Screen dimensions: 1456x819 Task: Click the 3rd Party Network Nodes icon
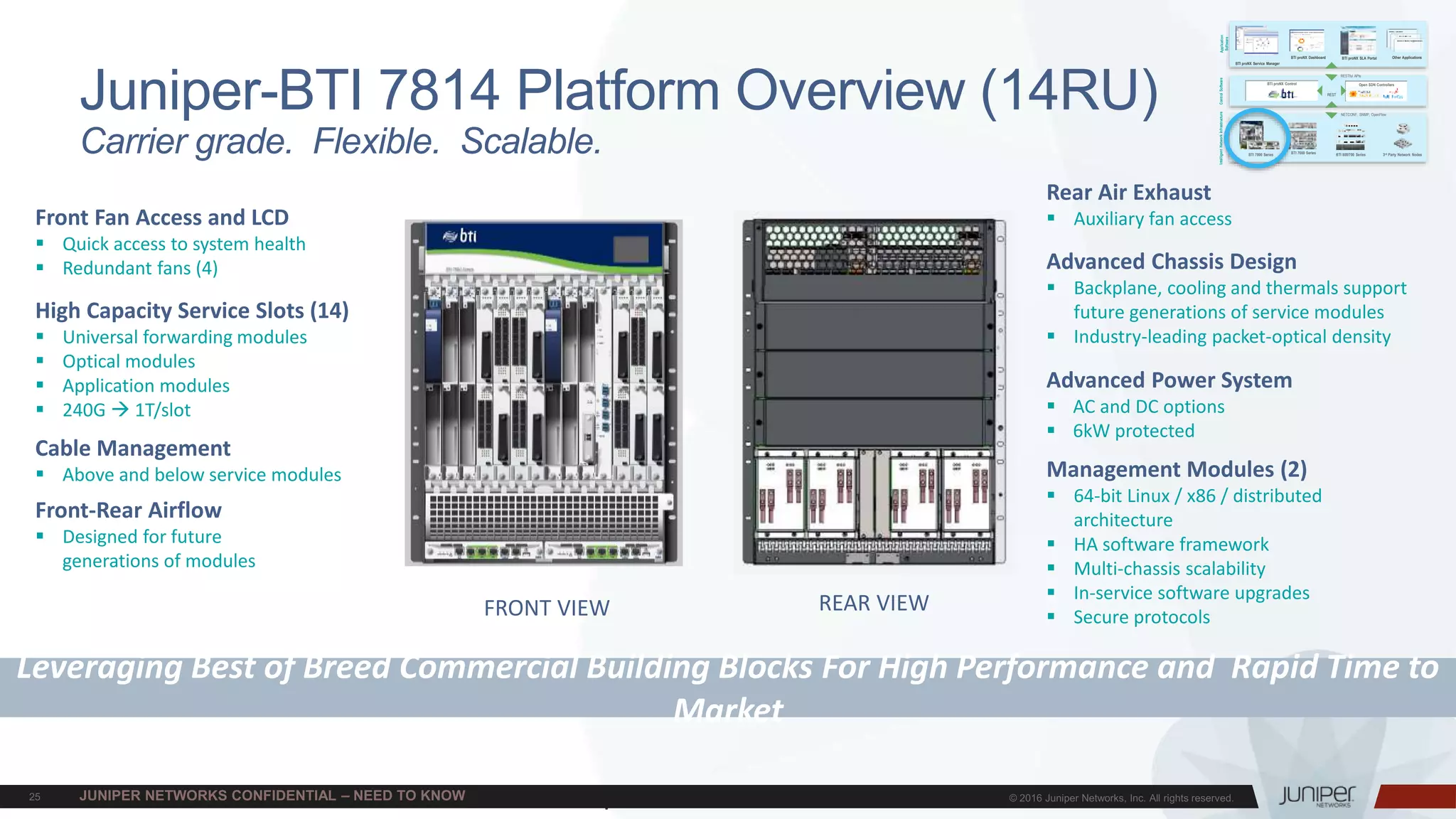1403,136
